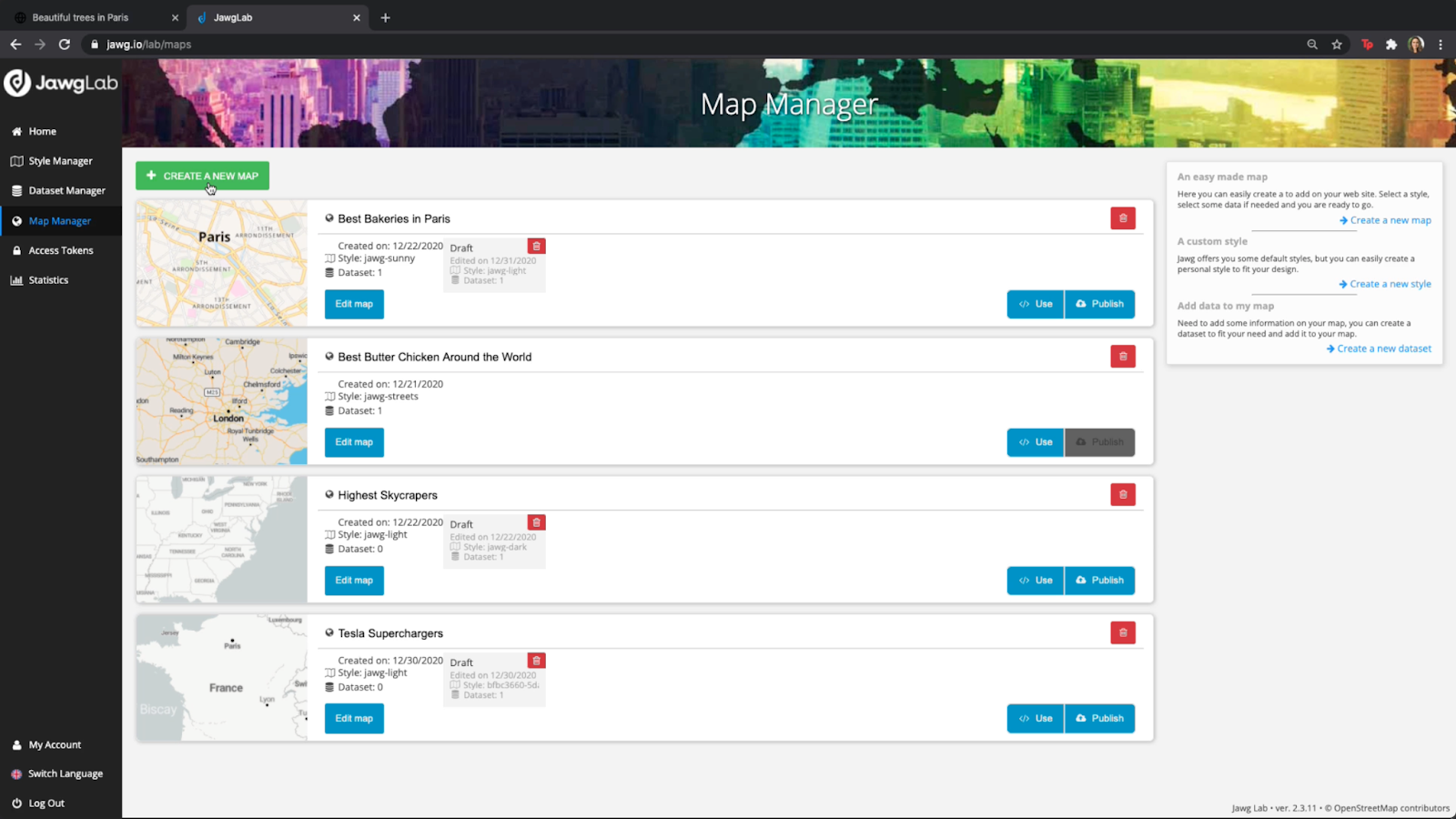This screenshot has width=1456, height=819.
Task: Go forward in browser history
Action: 40,44
